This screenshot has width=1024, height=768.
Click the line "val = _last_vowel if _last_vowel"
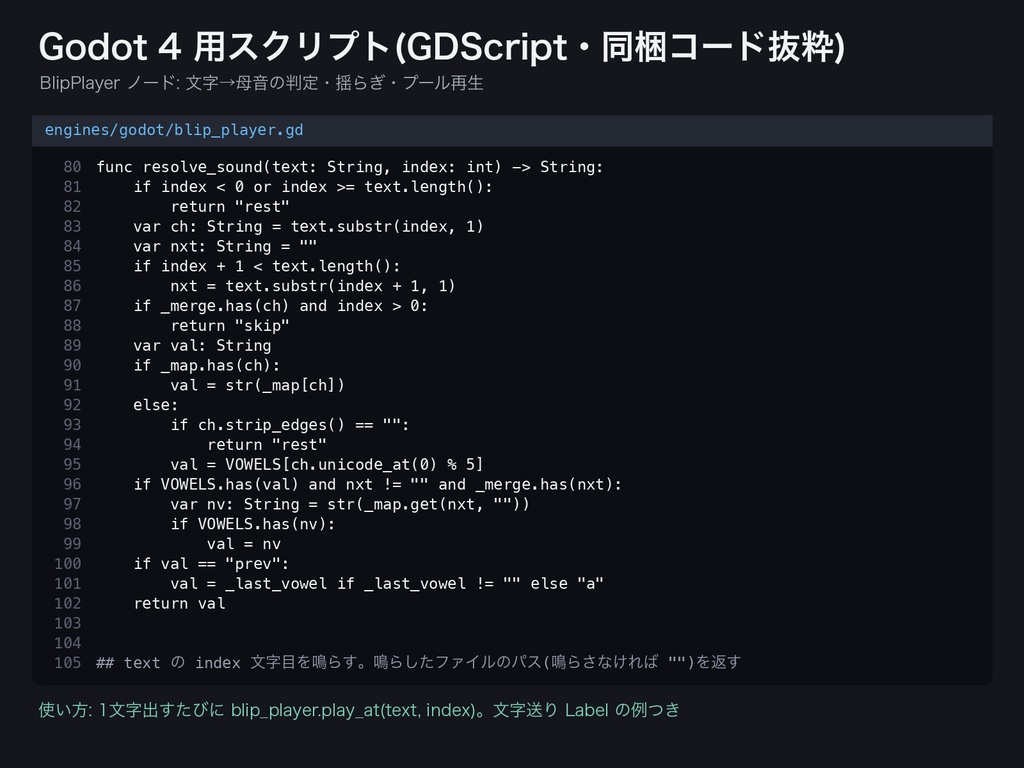[x=387, y=584]
